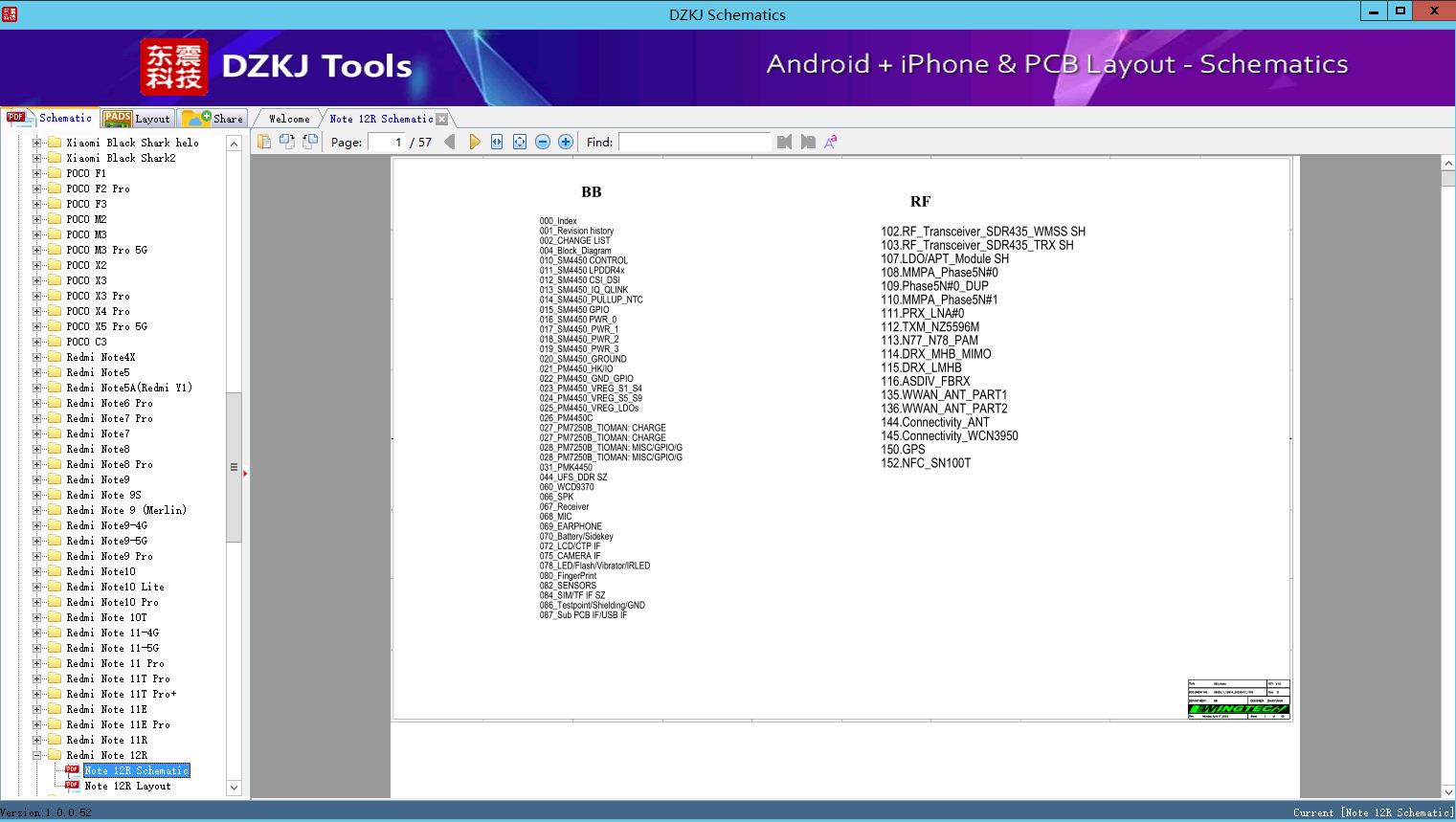This screenshot has width=1456, height=822.
Task: Click PDF icon beside Note 12R Schematic
Action: 72,770
